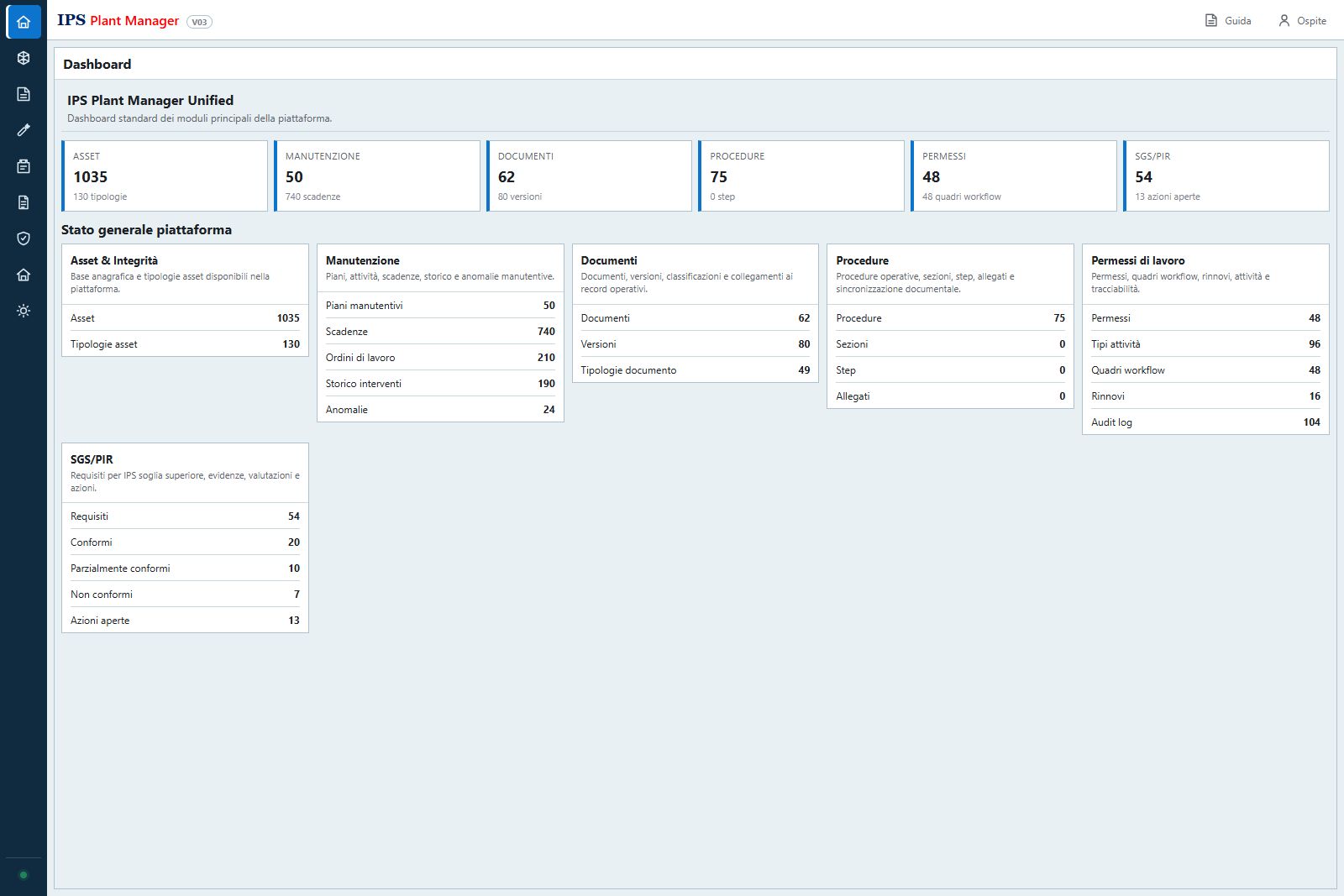
Task: Click the Documenti panel title
Action: click(x=609, y=260)
